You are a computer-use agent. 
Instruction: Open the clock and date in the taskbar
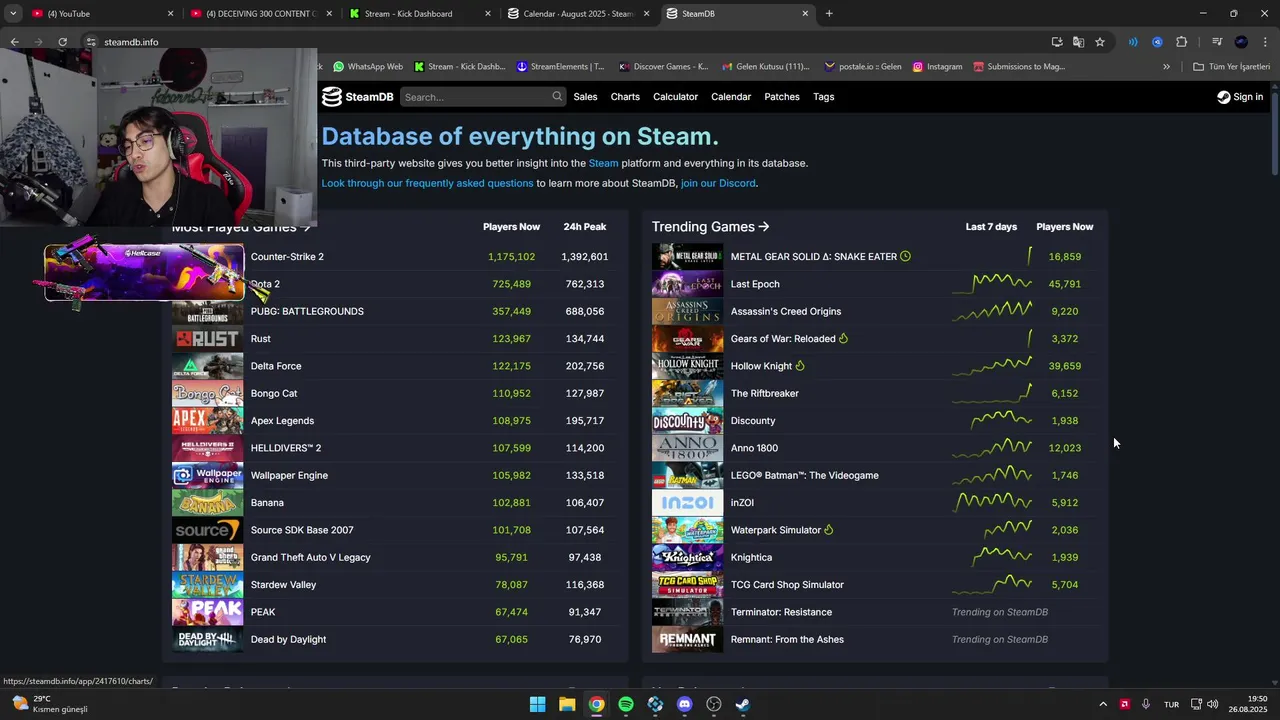point(1249,704)
